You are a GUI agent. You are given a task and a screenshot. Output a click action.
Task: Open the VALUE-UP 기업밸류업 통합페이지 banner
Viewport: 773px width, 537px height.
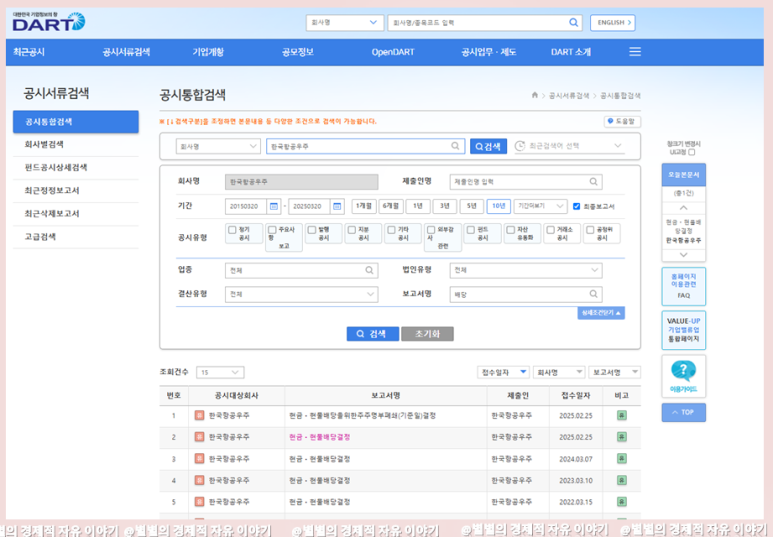pyautogui.click(x=683, y=330)
